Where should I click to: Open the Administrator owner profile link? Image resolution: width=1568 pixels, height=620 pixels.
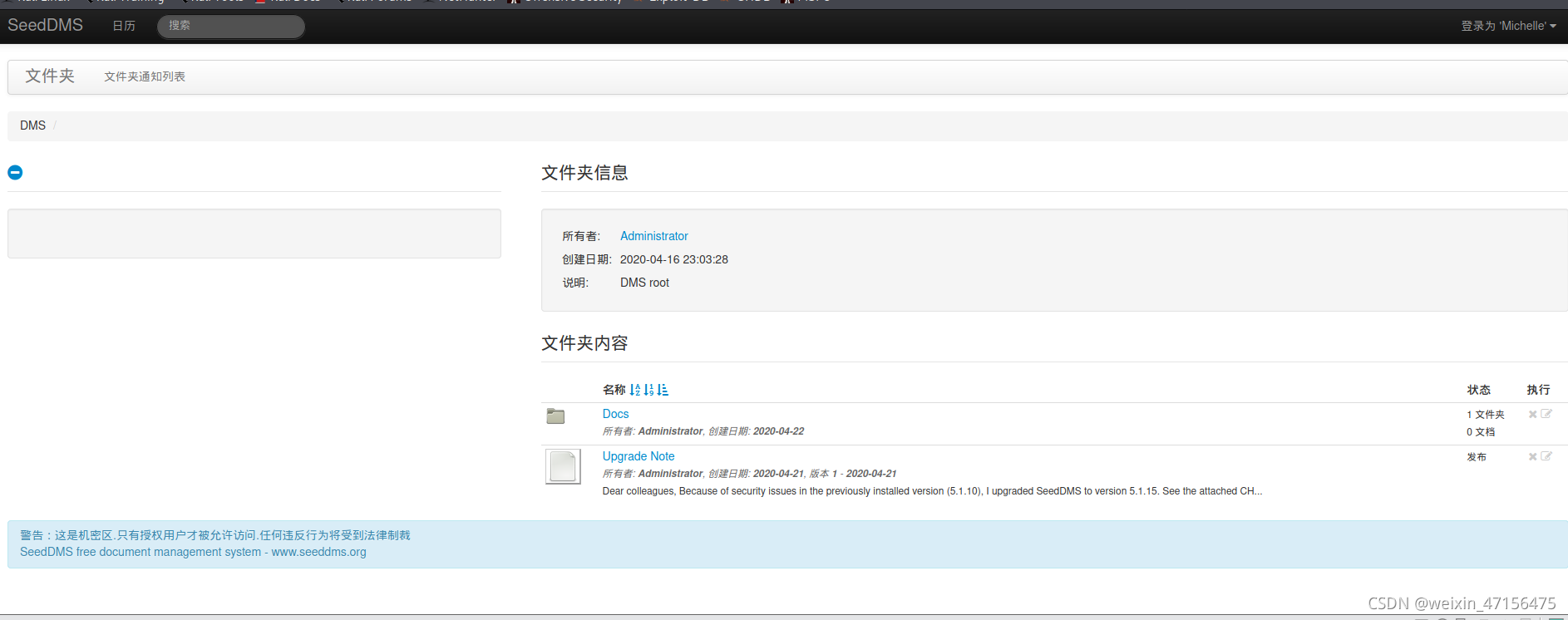click(x=654, y=236)
